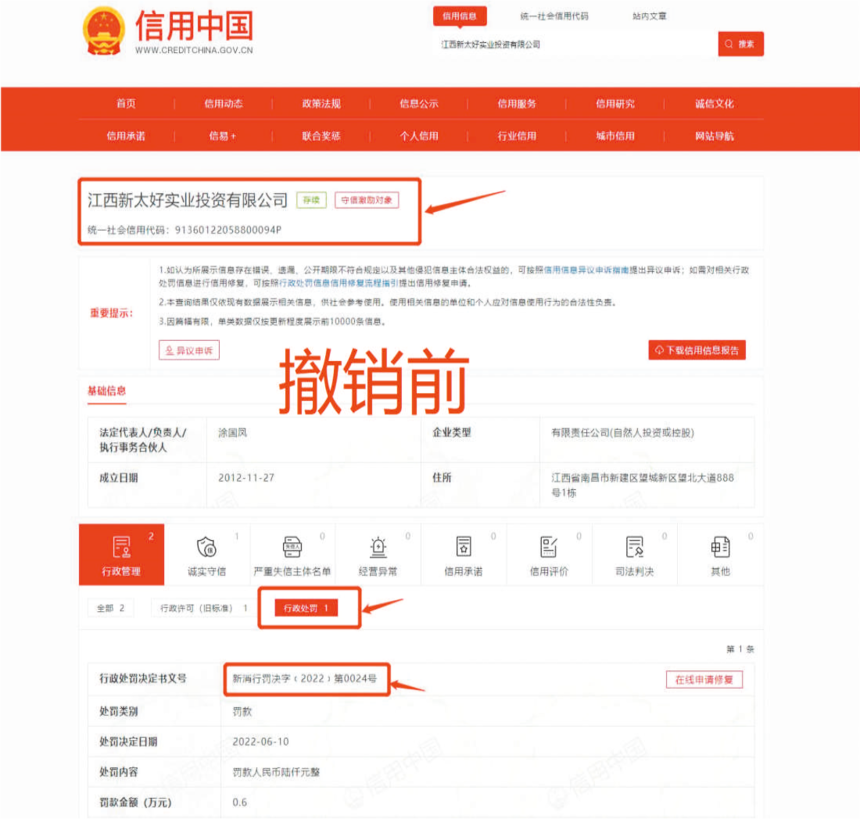Open 网站导航 in the navigation bar
Image resolution: width=860 pixels, height=819 pixels.
pos(714,136)
